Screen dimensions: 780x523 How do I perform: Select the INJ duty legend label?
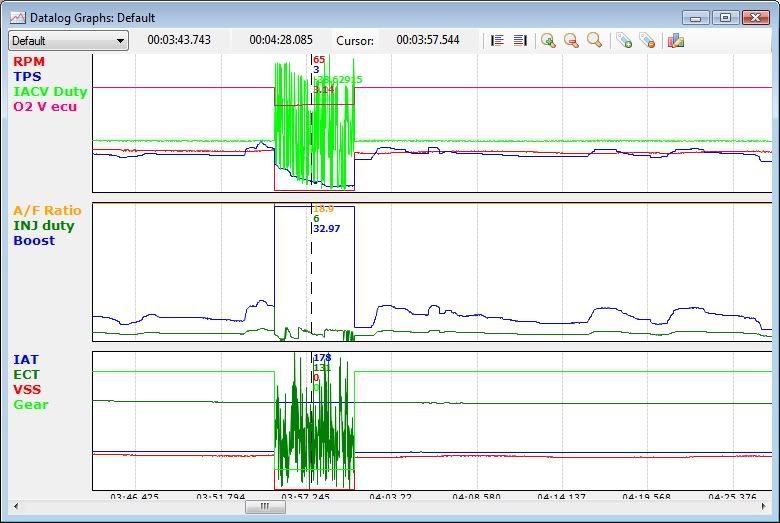pos(44,225)
